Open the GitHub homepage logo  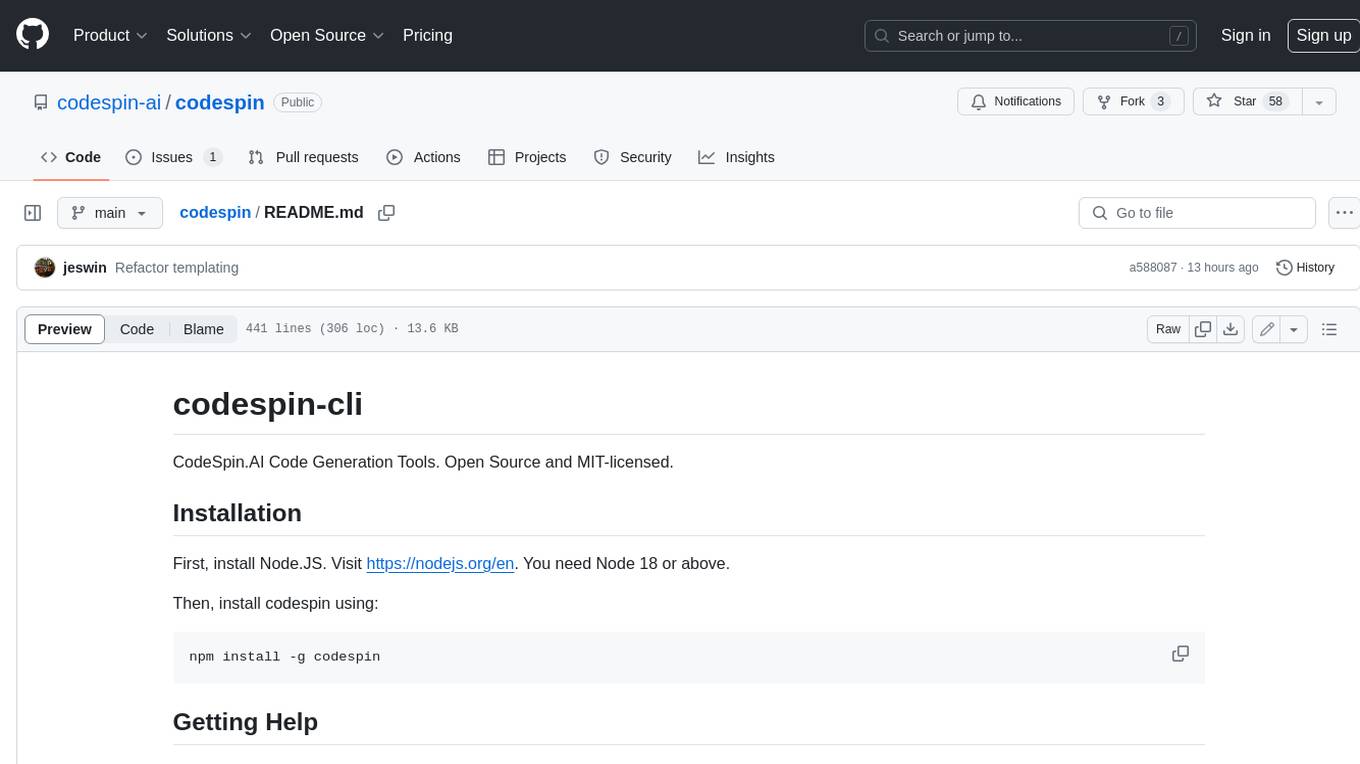(32, 35)
